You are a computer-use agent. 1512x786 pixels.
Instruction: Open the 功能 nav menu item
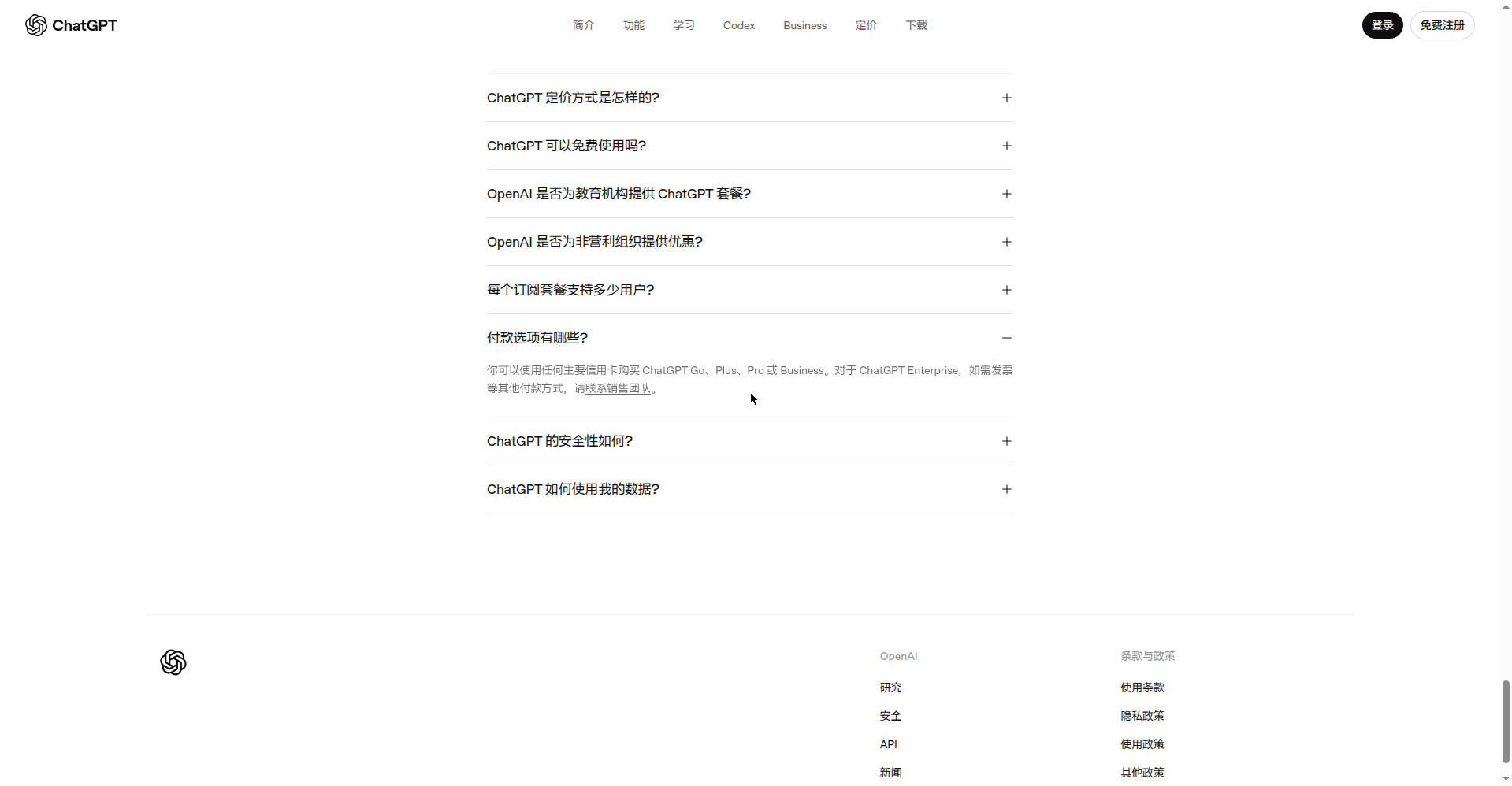[x=633, y=25]
